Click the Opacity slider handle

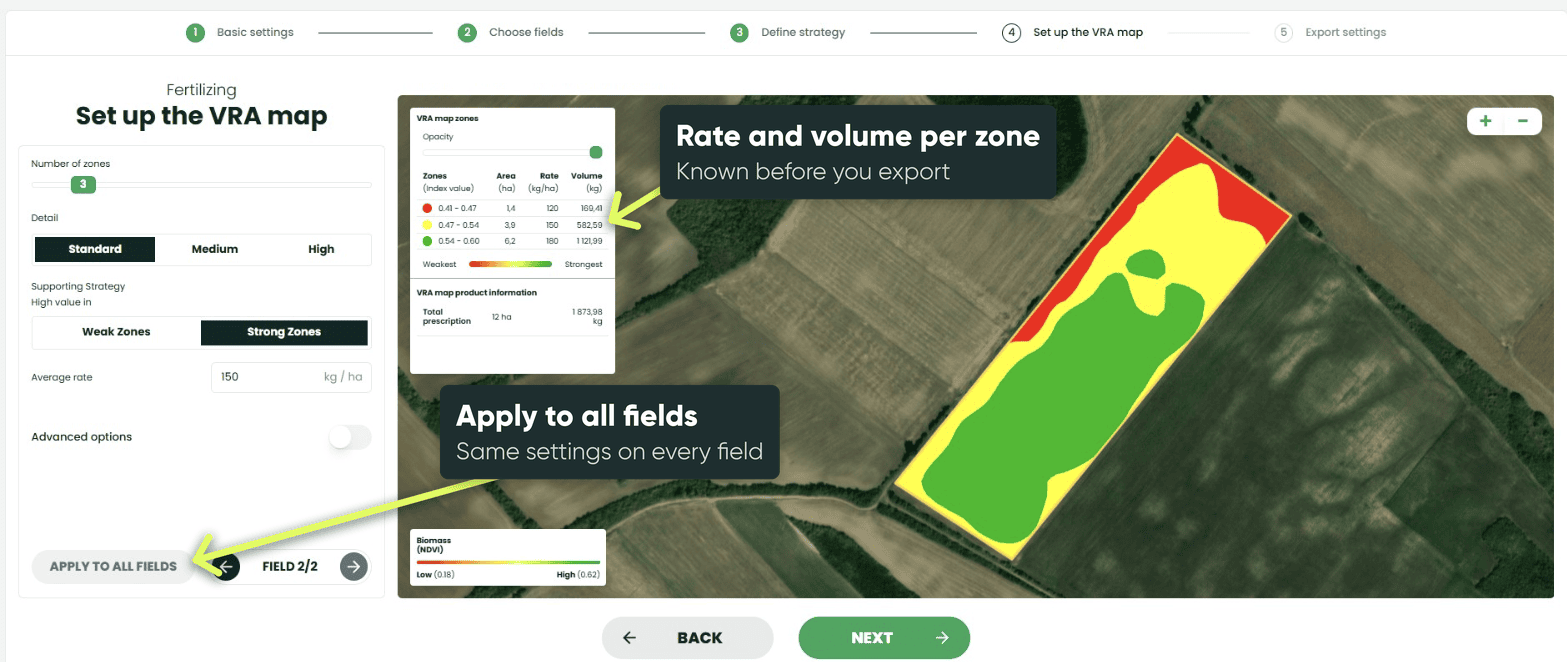596,152
